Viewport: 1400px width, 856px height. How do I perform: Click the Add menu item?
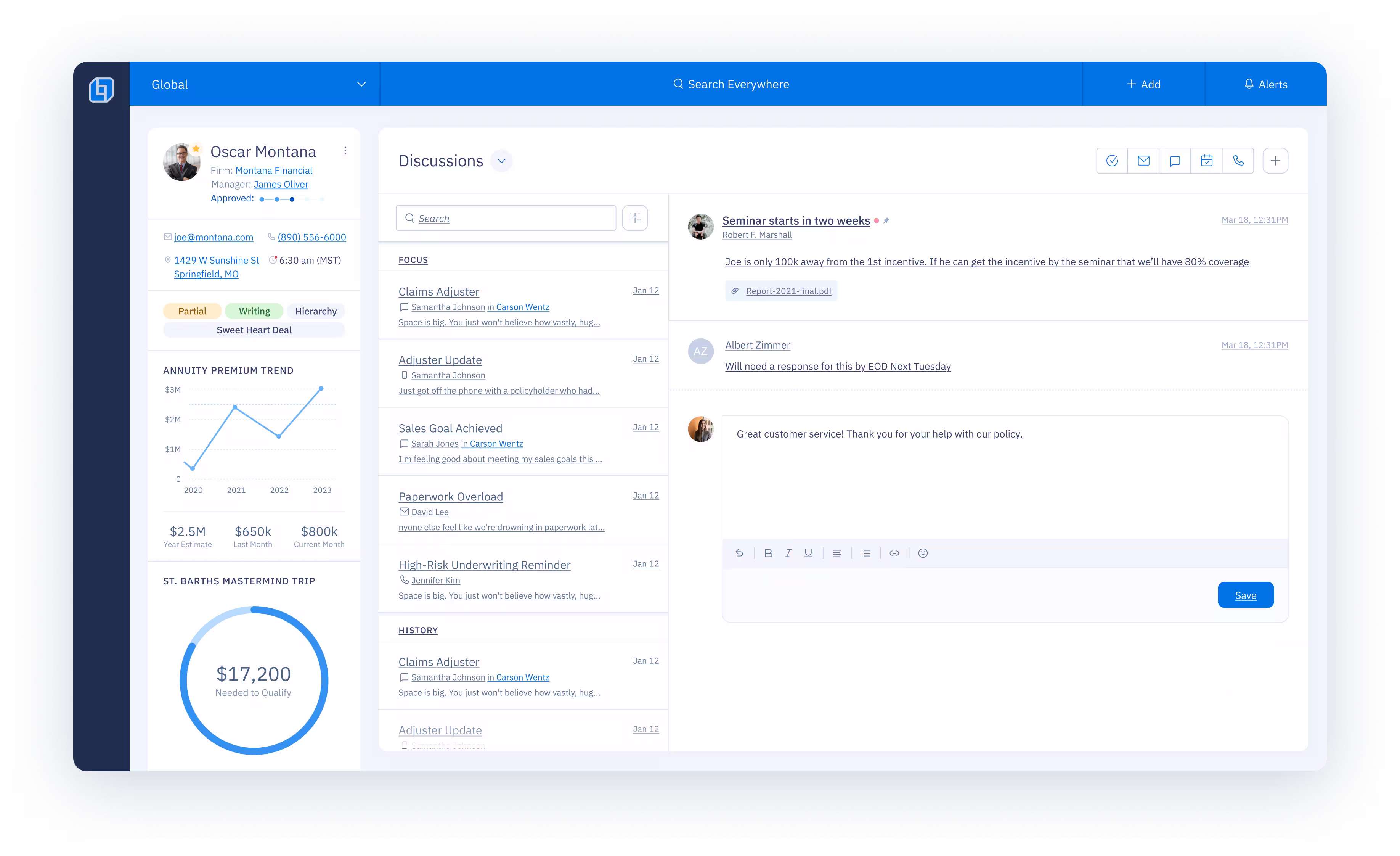[x=1143, y=84]
